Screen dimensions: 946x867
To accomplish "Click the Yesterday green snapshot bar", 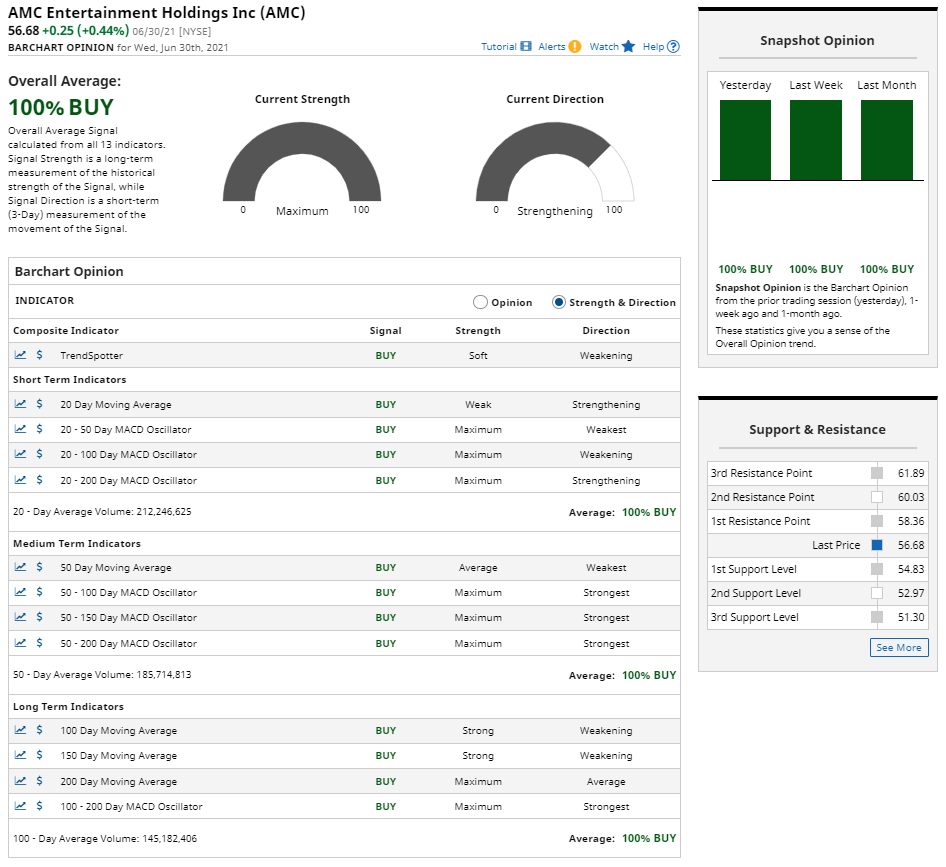I will tap(745, 140).
